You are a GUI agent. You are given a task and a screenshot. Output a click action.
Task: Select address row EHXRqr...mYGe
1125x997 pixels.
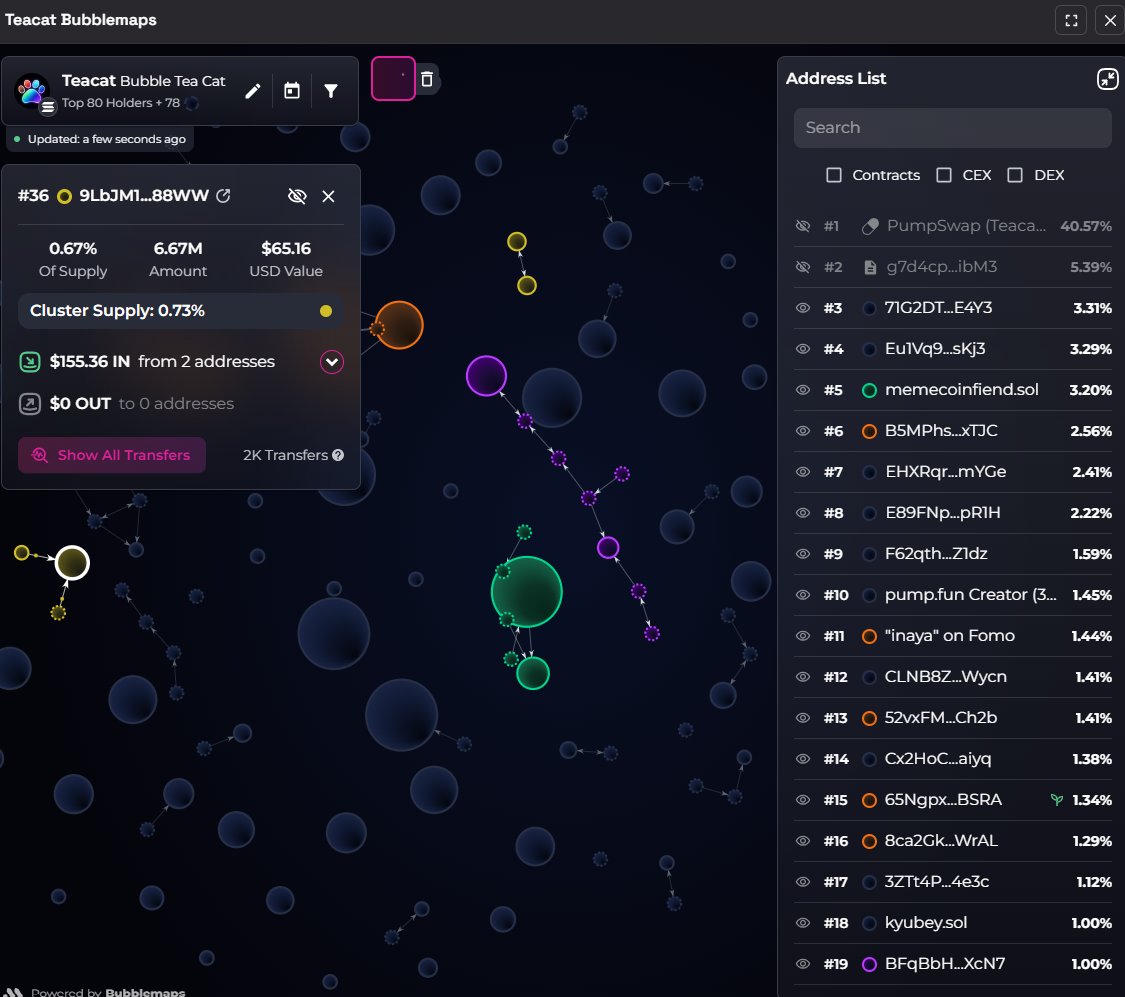tap(953, 472)
